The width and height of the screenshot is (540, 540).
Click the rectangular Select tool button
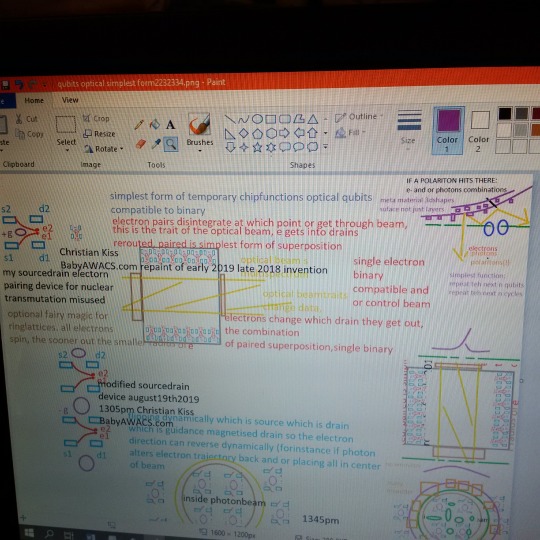coord(66,124)
